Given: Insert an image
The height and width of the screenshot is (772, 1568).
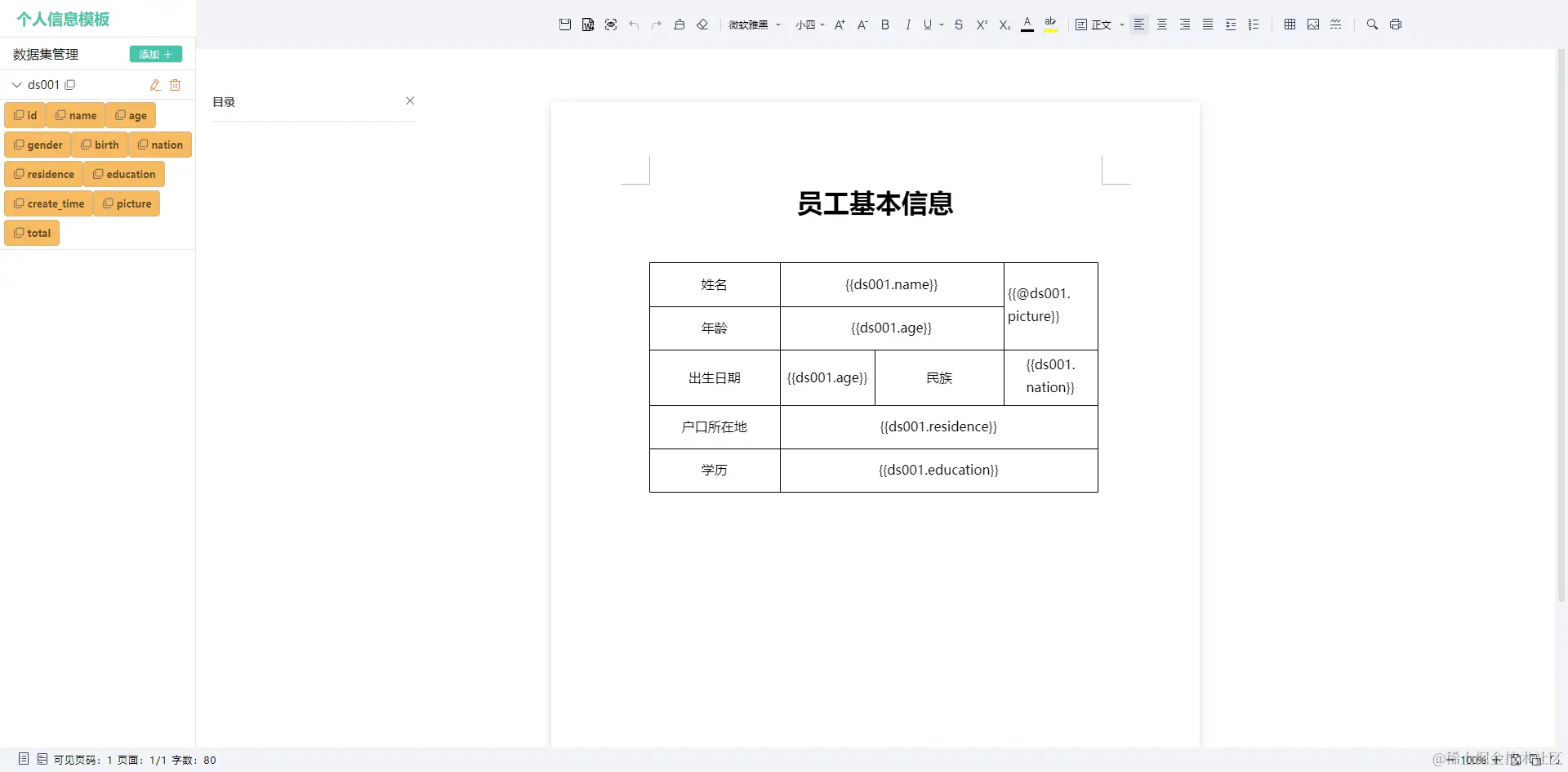Looking at the screenshot, I should click(x=1312, y=25).
